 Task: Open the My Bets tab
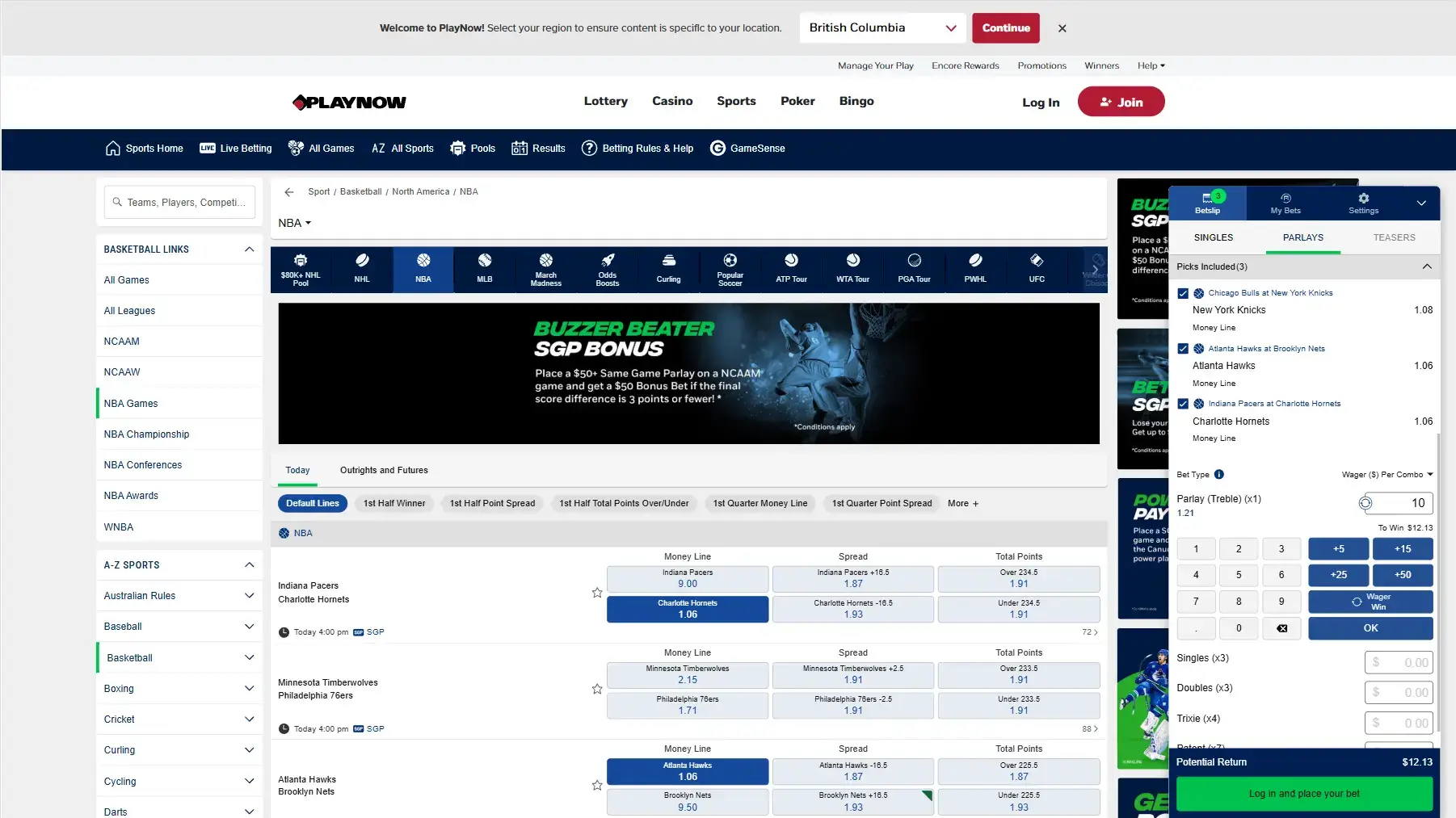pyautogui.click(x=1286, y=203)
